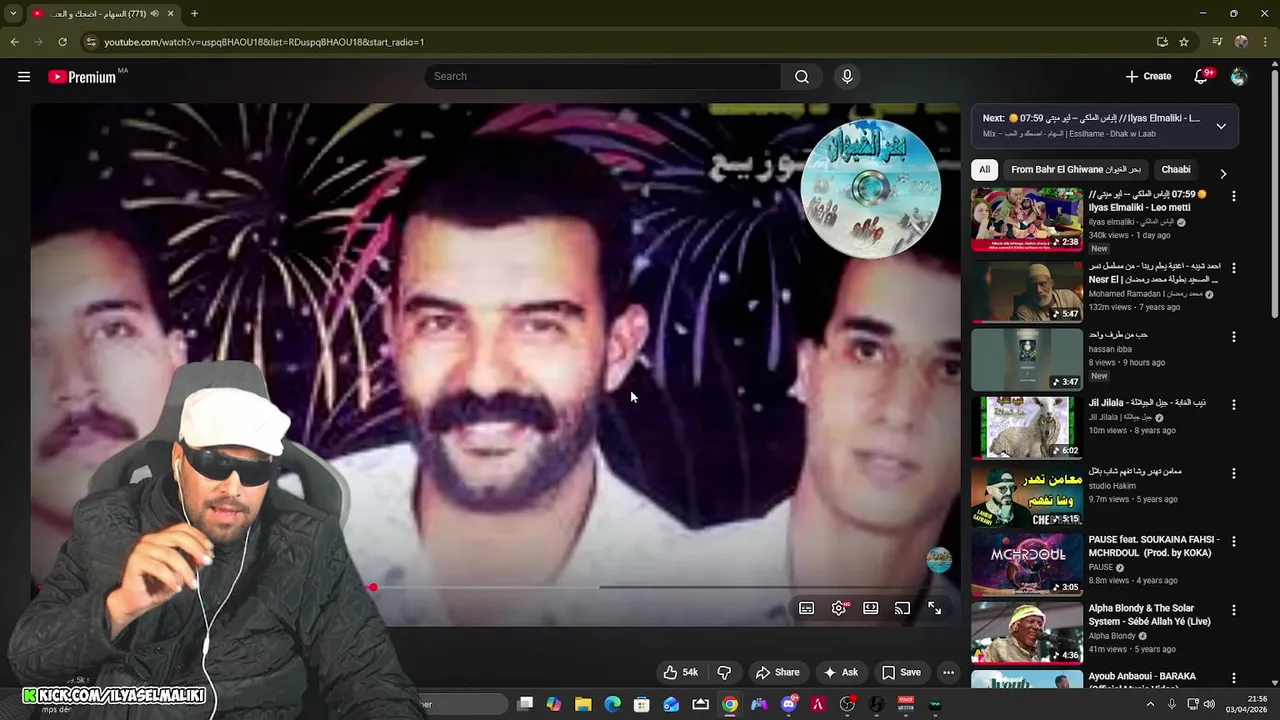Play the Jil Jilala video titled Jil Jilala

coord(1027,427)
